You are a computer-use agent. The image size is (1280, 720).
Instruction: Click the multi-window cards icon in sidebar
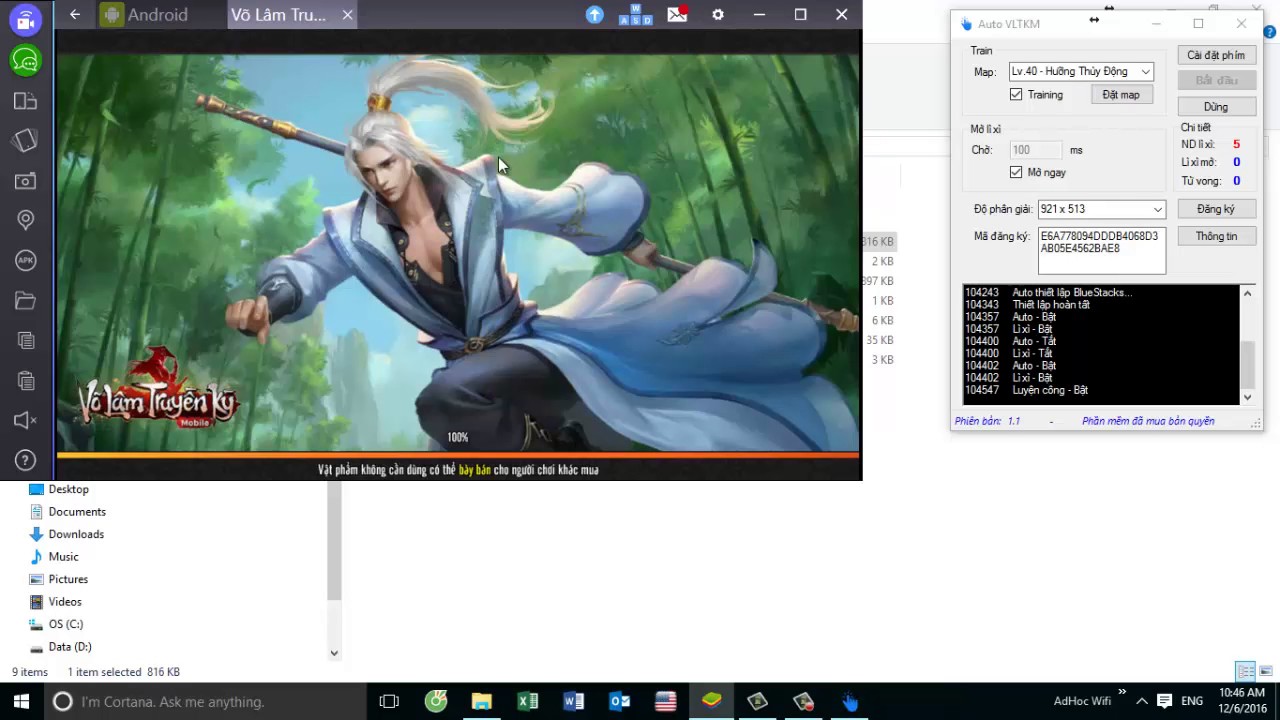(25, 101)
